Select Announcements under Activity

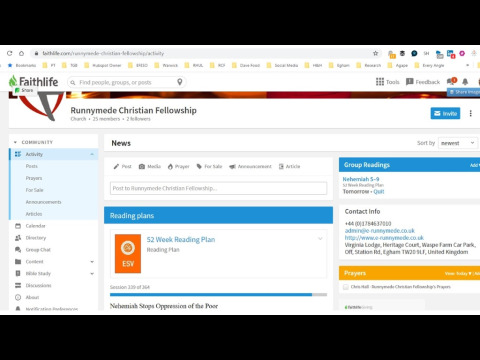[43, 202]
